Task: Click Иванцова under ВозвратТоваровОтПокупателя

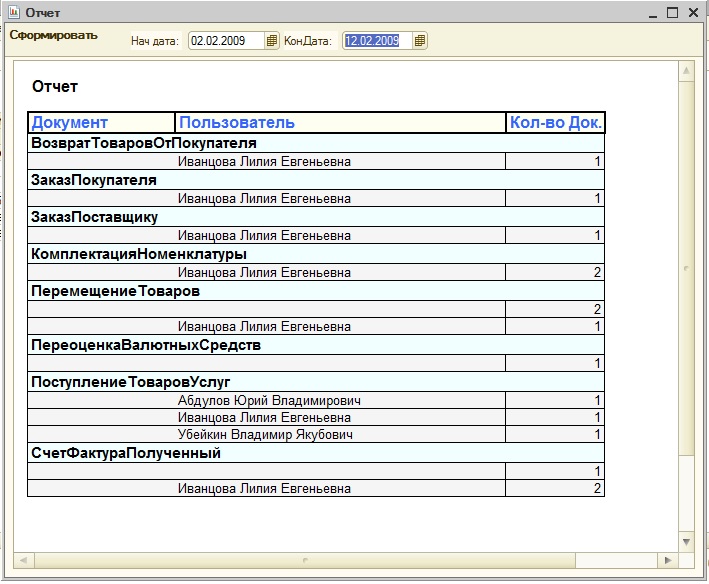Action: point(264,162)
